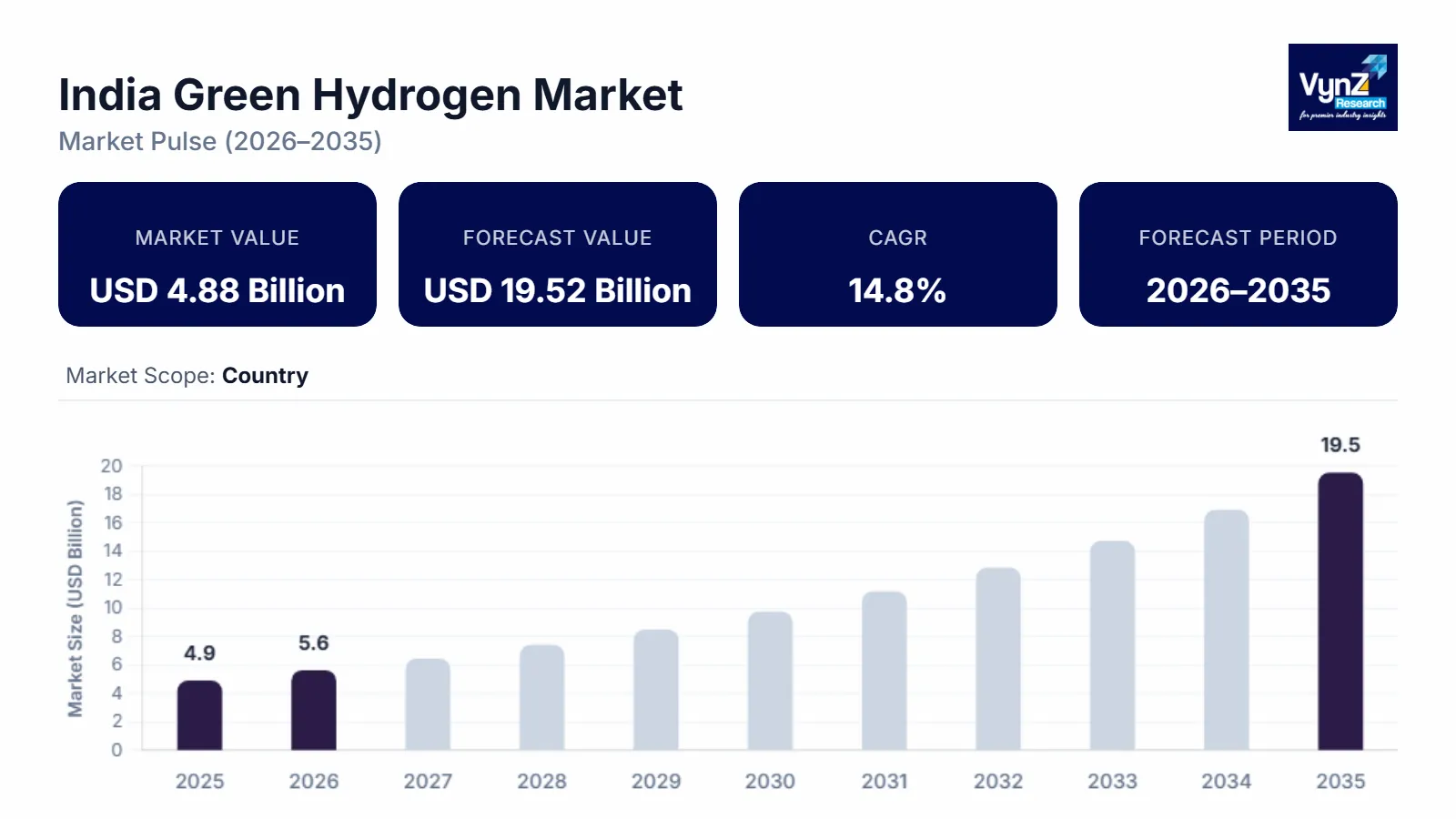The width and height of the screenshot is (1456, 819).
Task: Click the Market Size (USD Billion) axis label
Action: coord(76,610)
